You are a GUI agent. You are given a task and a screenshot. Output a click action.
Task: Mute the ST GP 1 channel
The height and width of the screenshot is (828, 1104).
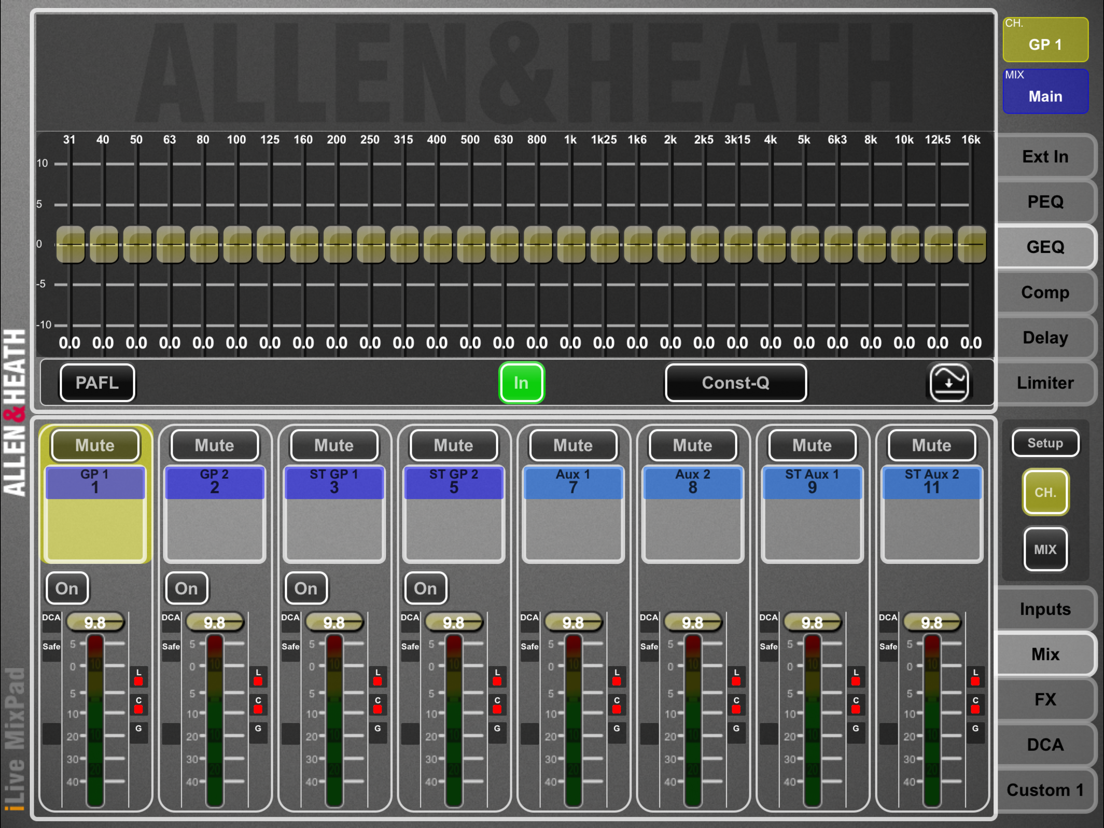(334, 445)
